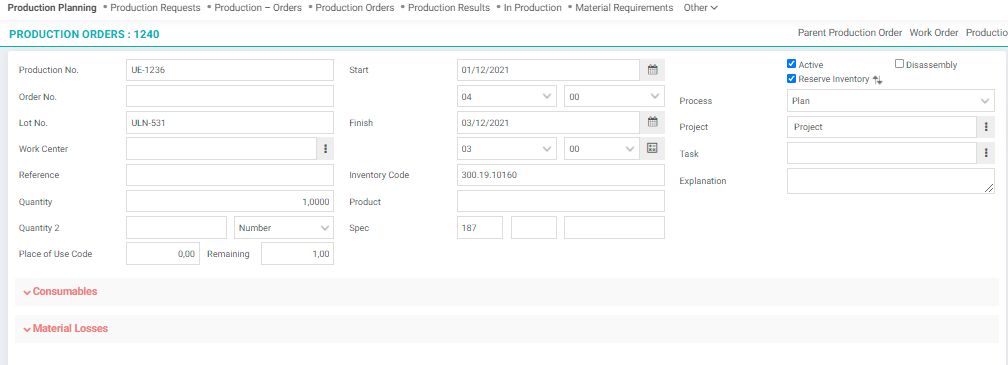Click the Finish date field 03/12/2021
Image resolution: width=1008 pixels, height=365 pixels.
point(548,122)
